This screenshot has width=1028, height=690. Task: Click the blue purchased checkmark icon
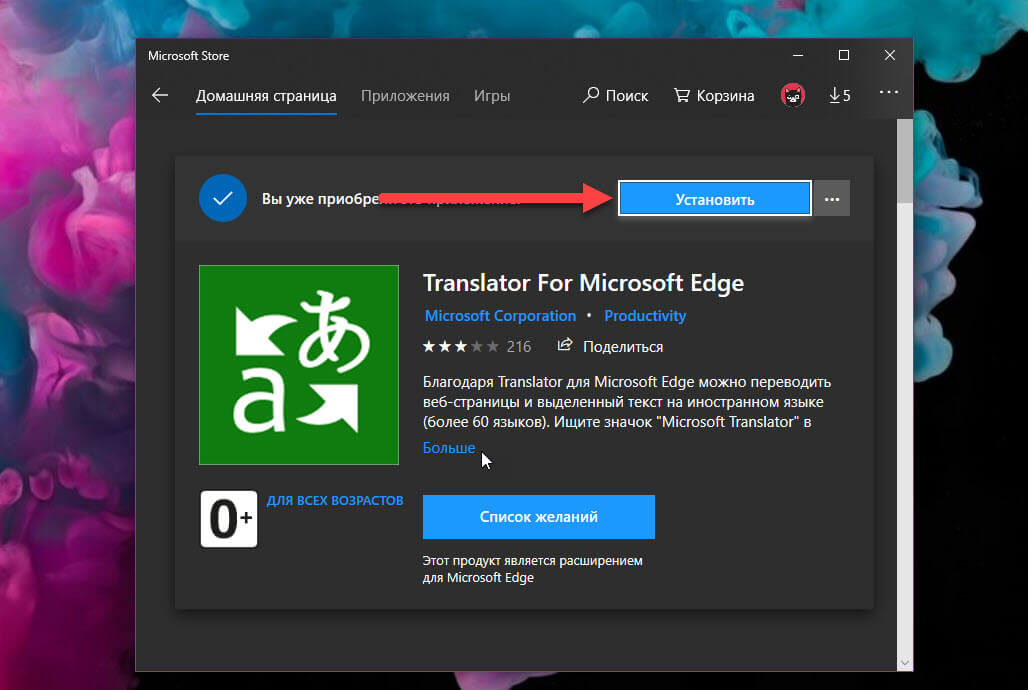tap(223, 198)
